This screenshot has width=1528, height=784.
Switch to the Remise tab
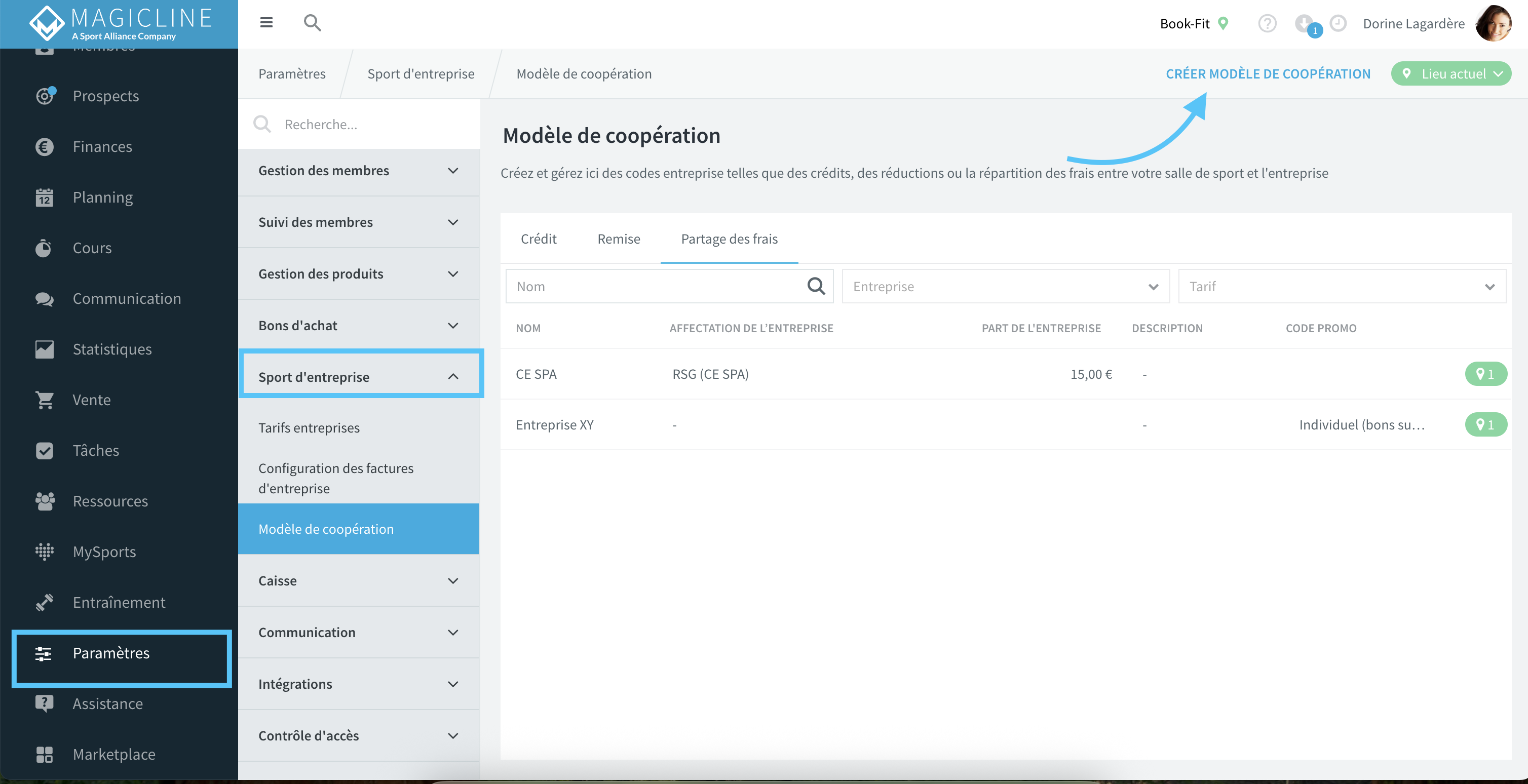(x=619, y=239)
